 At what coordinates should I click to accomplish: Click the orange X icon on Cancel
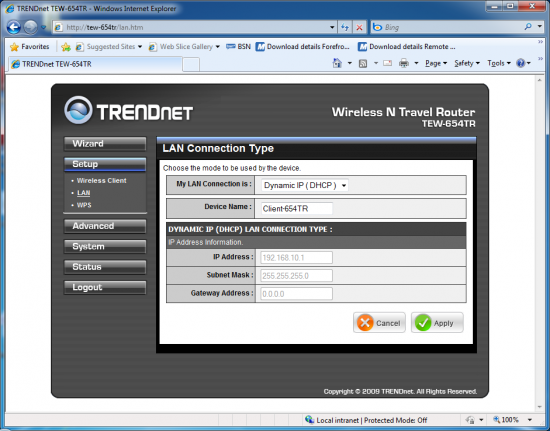[365, 323]
